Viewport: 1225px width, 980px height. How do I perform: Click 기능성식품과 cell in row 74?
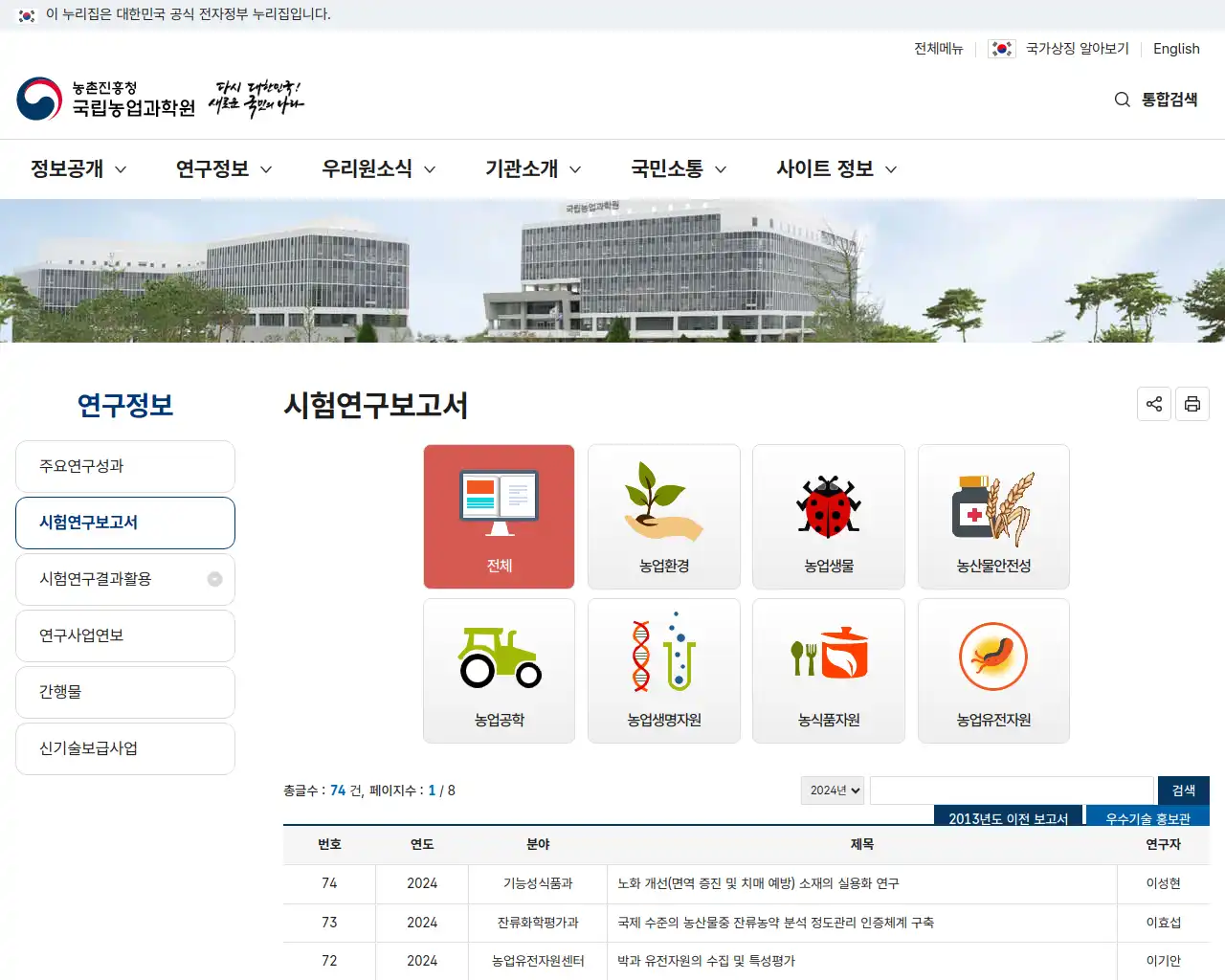(538, 883)
